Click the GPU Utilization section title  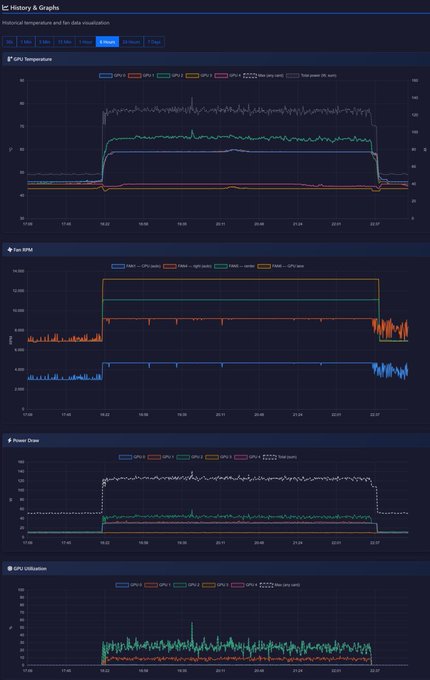pyautogui.click(x=30, y=569)
